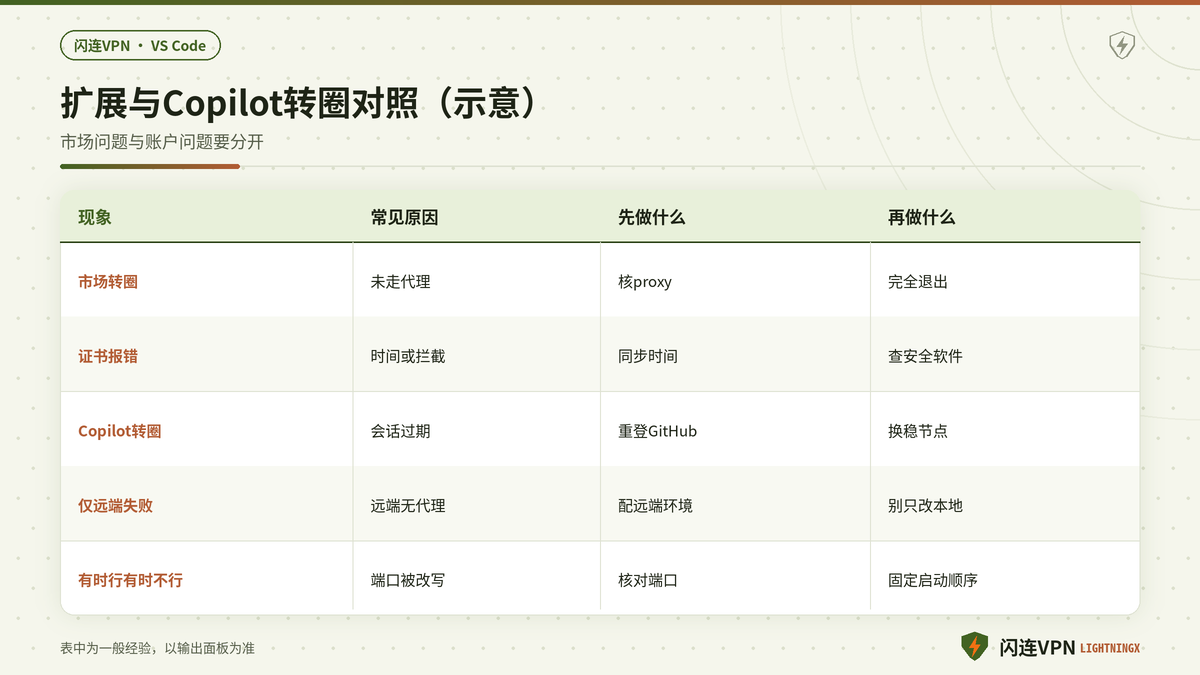
Task: Click the subtitle 市场问题与账户问题要分开
Action: [162, 142]
